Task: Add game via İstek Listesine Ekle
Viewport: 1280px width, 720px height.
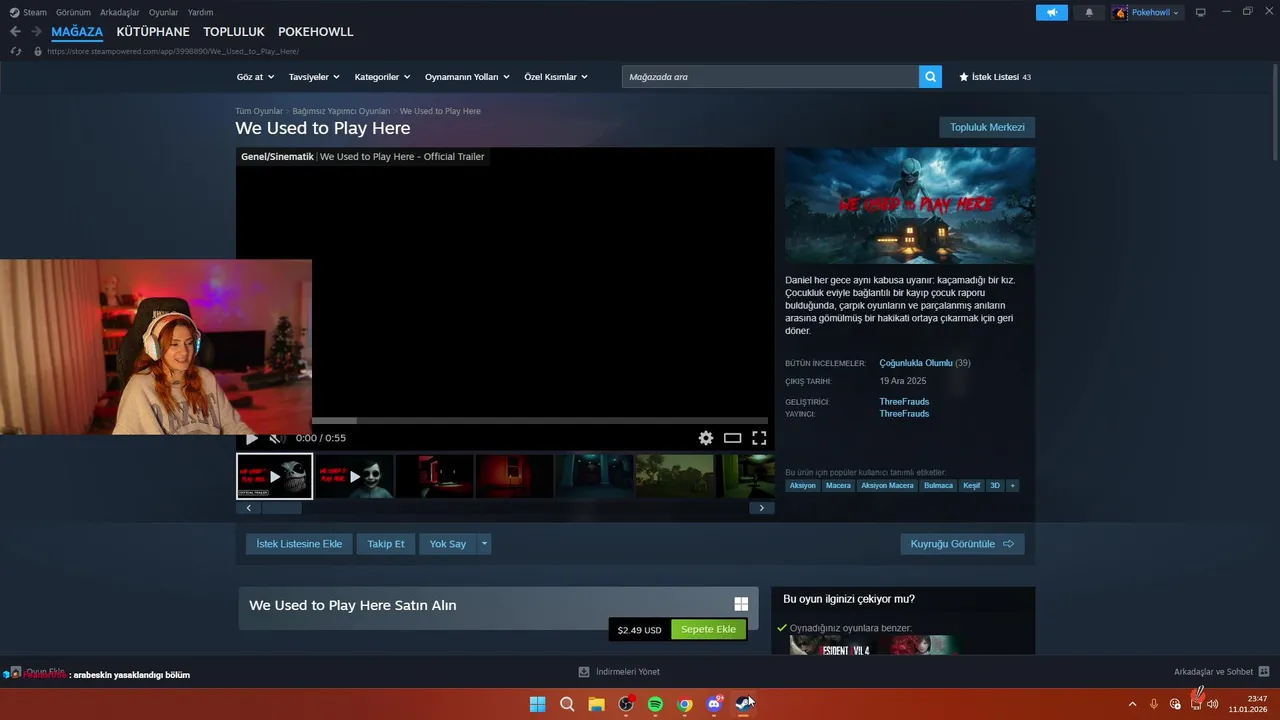Action: 299,544
